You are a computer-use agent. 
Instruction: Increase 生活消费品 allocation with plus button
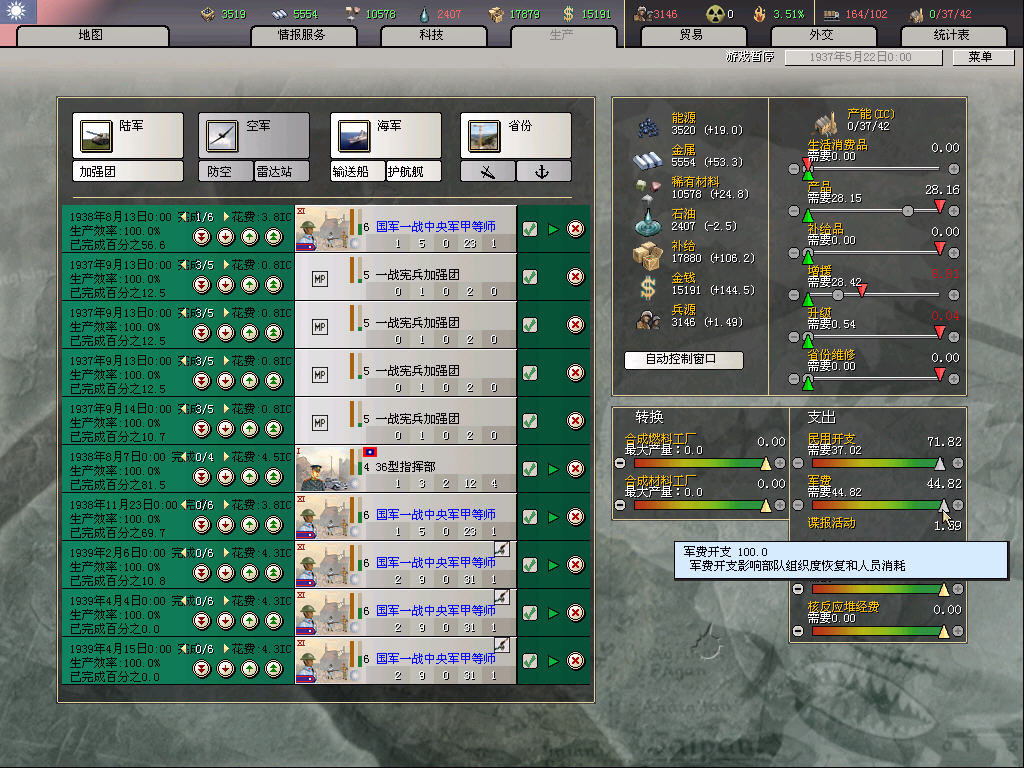pos(953,169)
